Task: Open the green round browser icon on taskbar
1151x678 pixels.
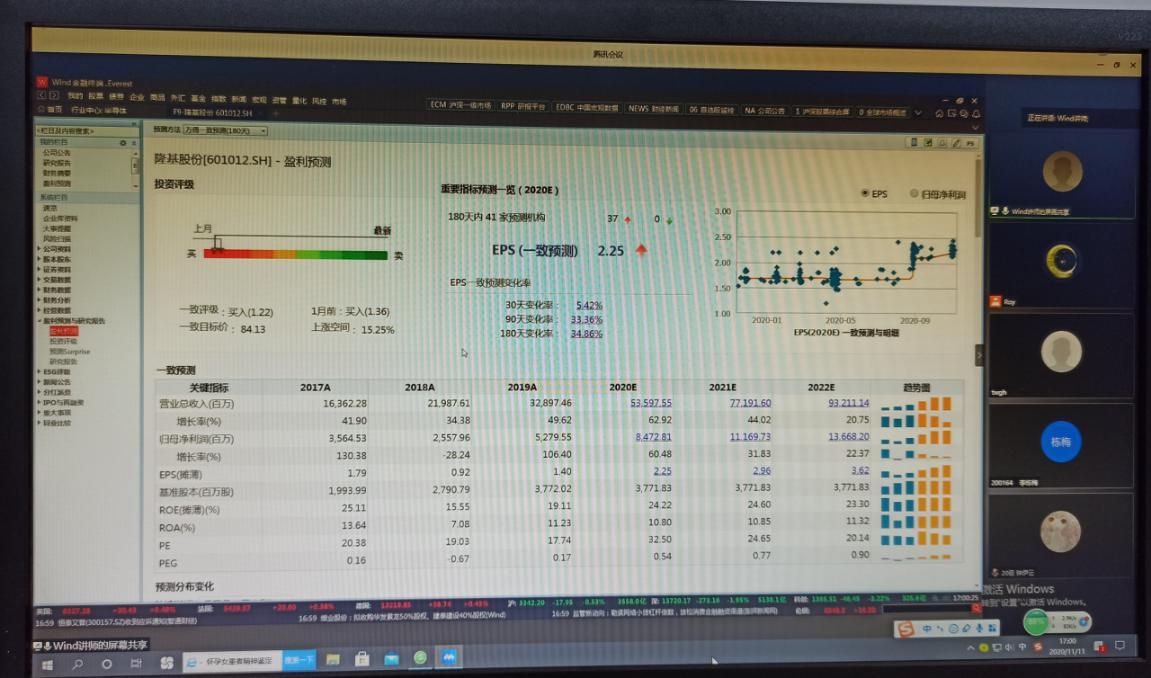Action: pos(420,658)
